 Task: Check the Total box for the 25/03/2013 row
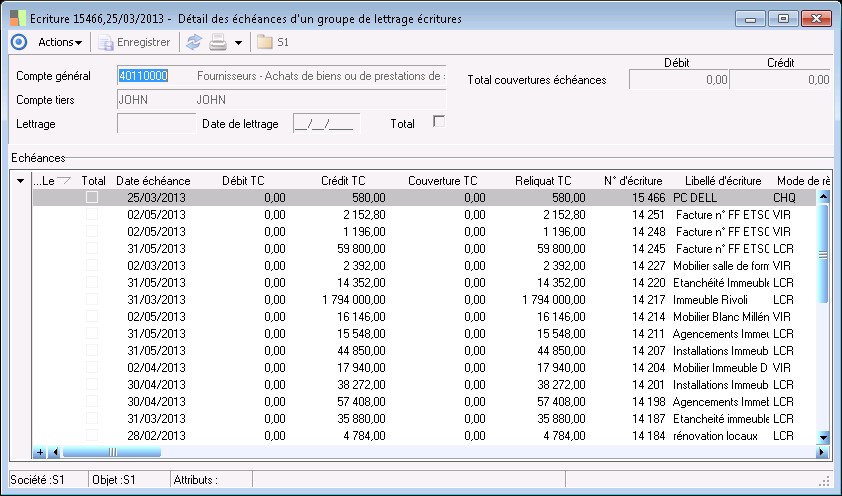click(92, 198)
